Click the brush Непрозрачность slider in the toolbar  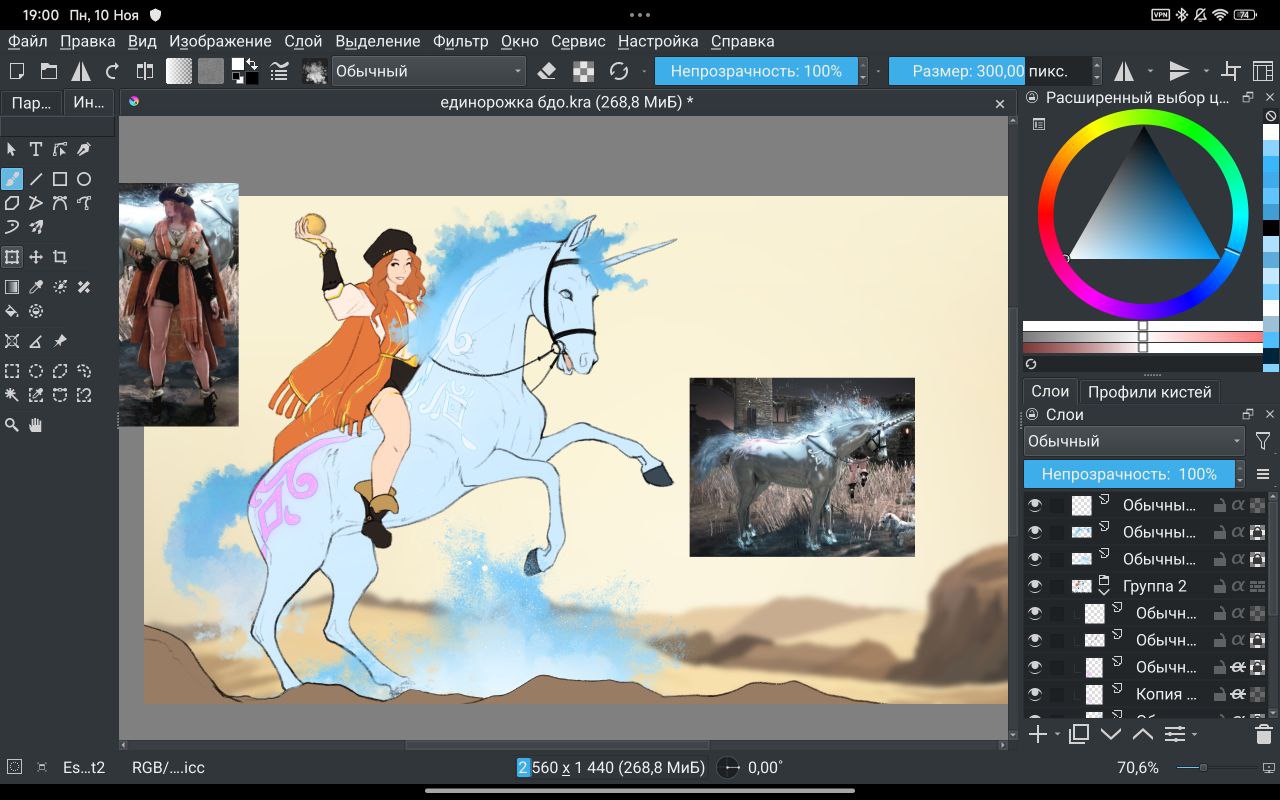[756, 71]
